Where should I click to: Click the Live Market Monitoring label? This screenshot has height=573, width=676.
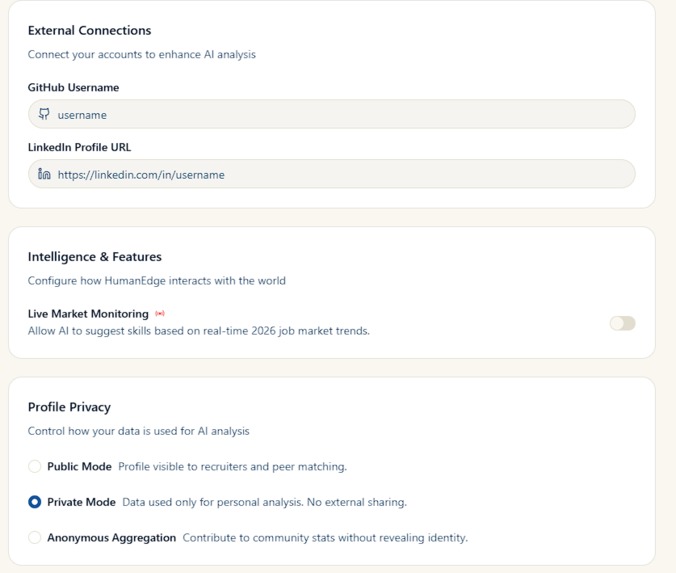click(x=88, y=314)
